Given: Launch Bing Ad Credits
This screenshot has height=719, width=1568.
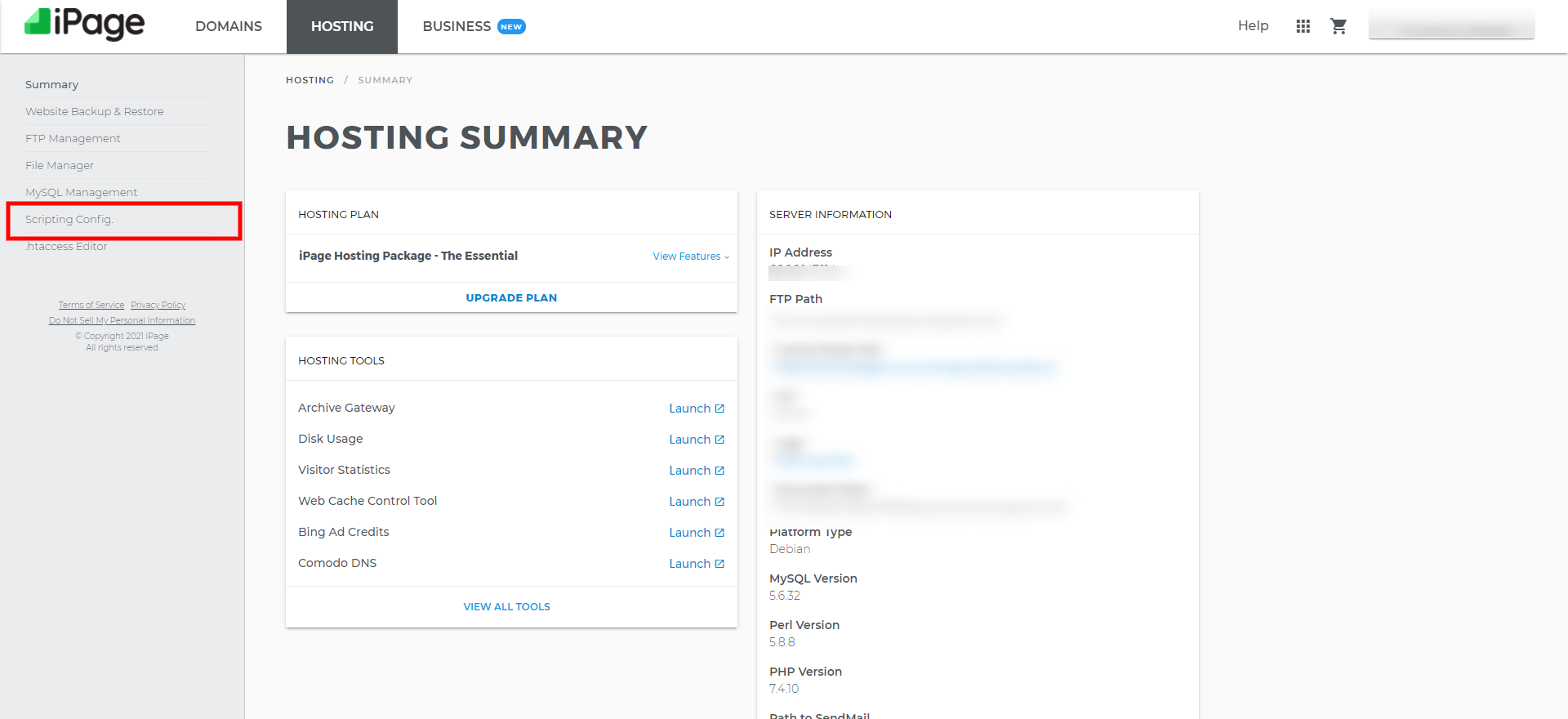Looking at the screenshot, I should pos(696,533).
